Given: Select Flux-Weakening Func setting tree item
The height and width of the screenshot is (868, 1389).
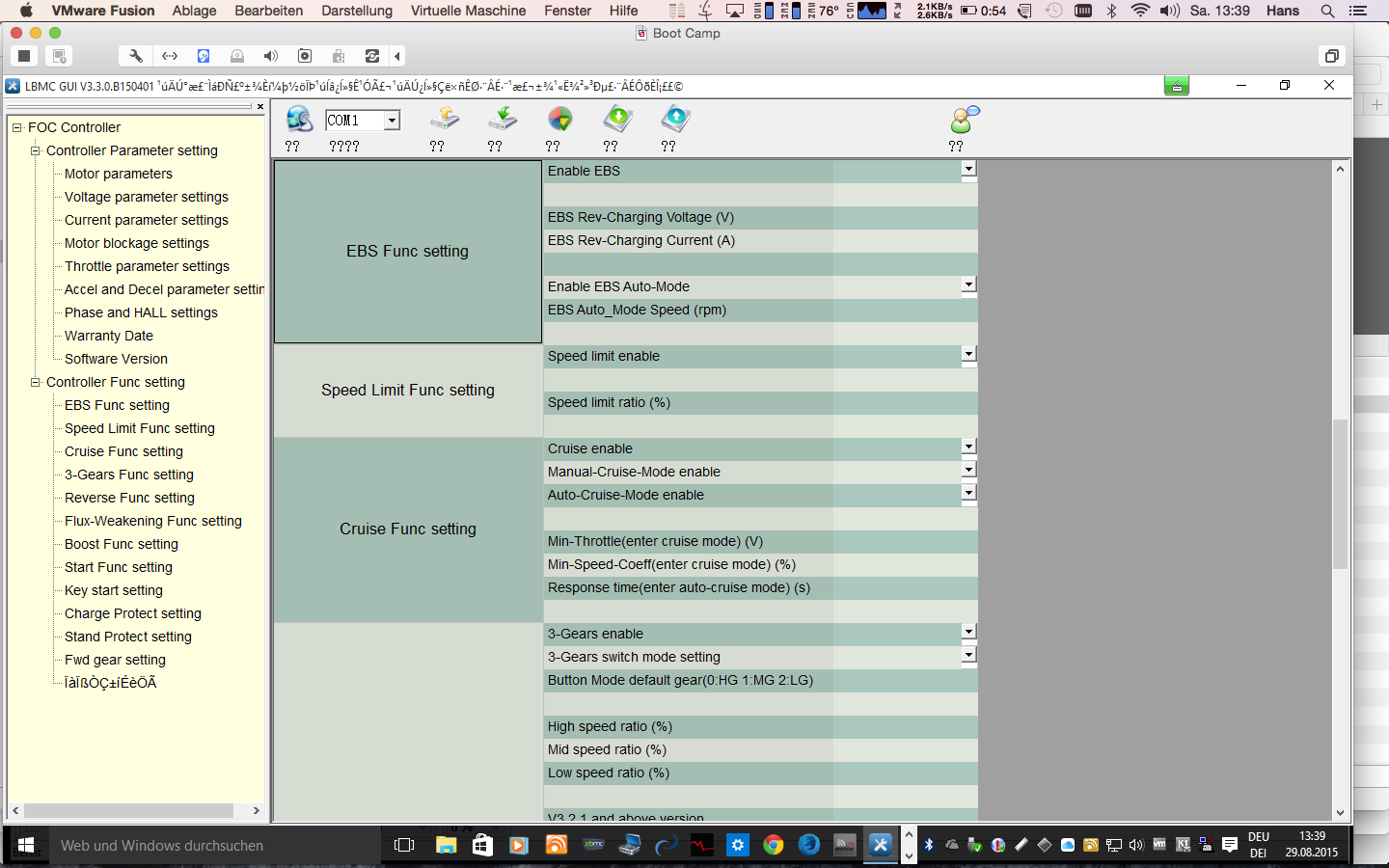Looking at the screenshot, I should click(152, 521).
